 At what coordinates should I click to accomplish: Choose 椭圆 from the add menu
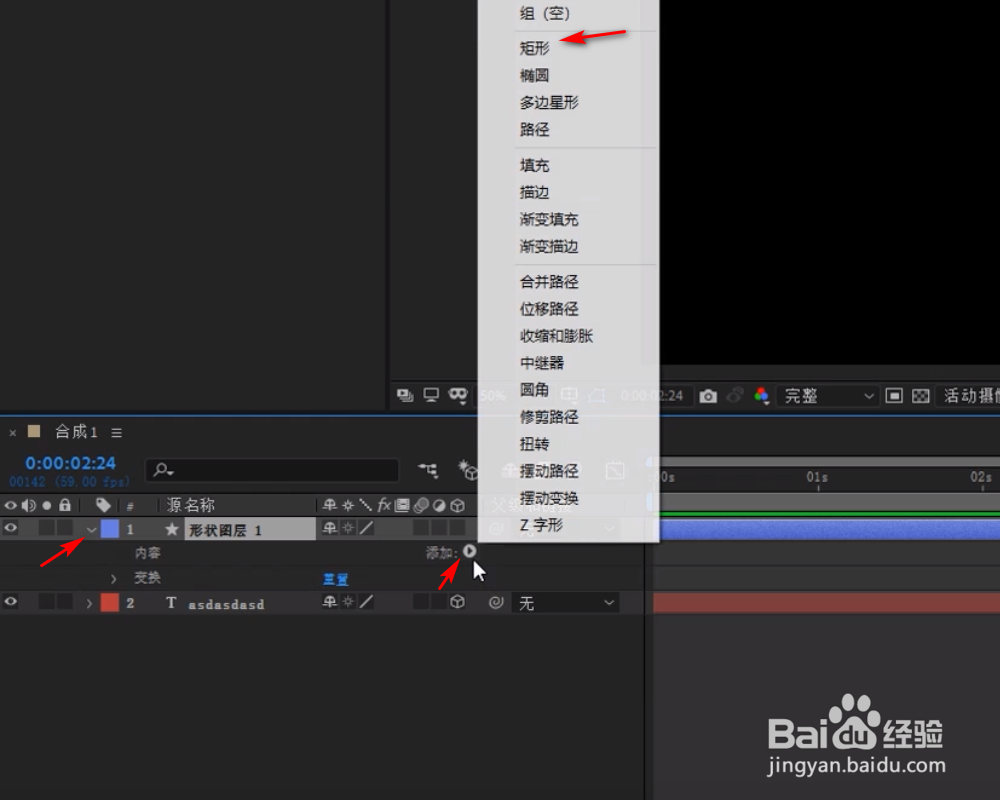534,75
